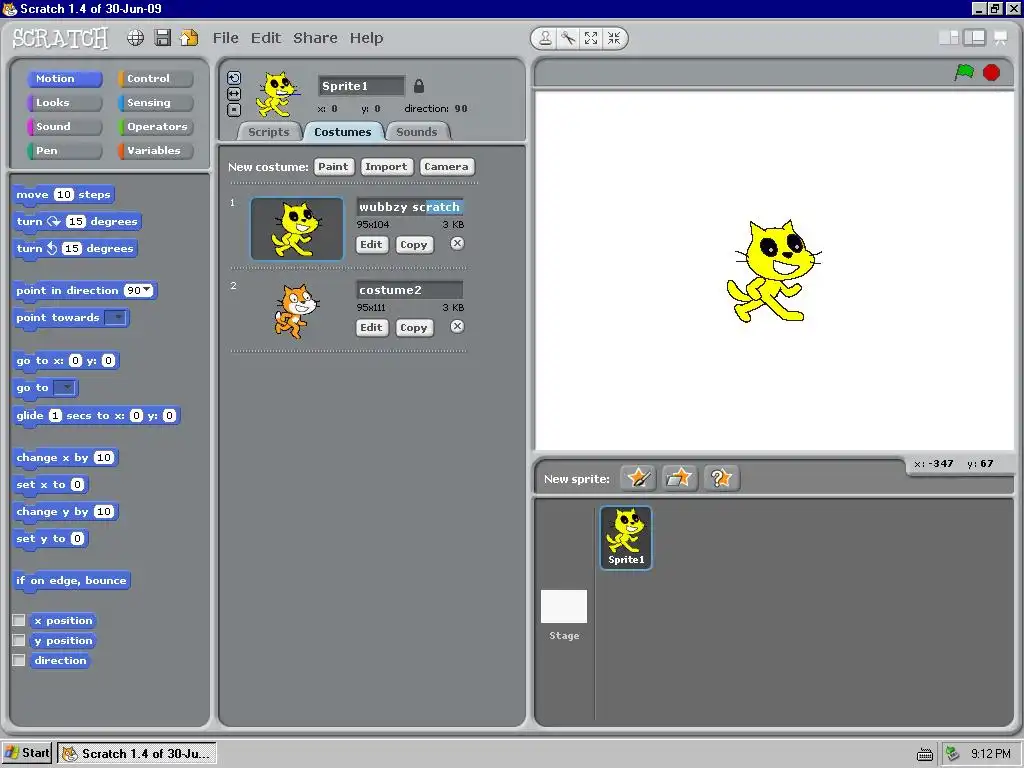Choose new sprite from file

pos(679,478)
